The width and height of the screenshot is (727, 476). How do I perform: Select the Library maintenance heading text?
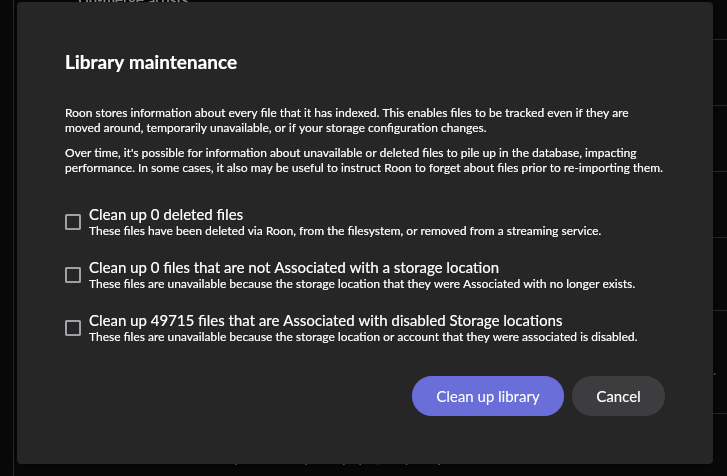click(x=151, y=63)
